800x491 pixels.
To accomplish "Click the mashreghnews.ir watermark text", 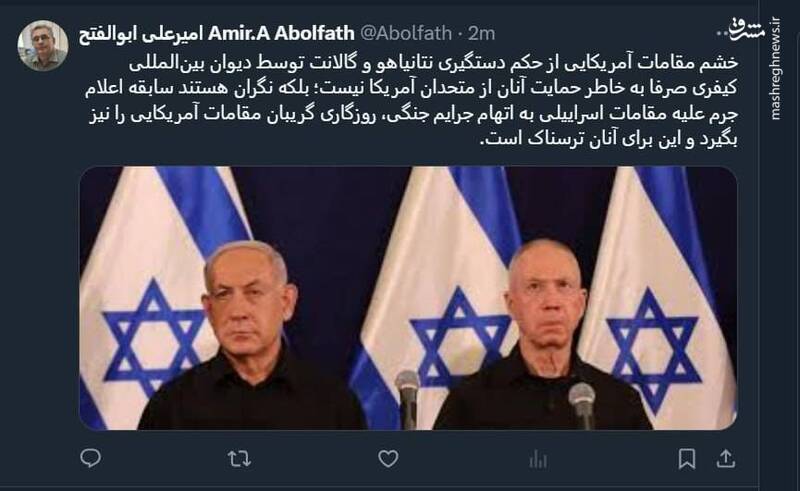I will (776, 69).
